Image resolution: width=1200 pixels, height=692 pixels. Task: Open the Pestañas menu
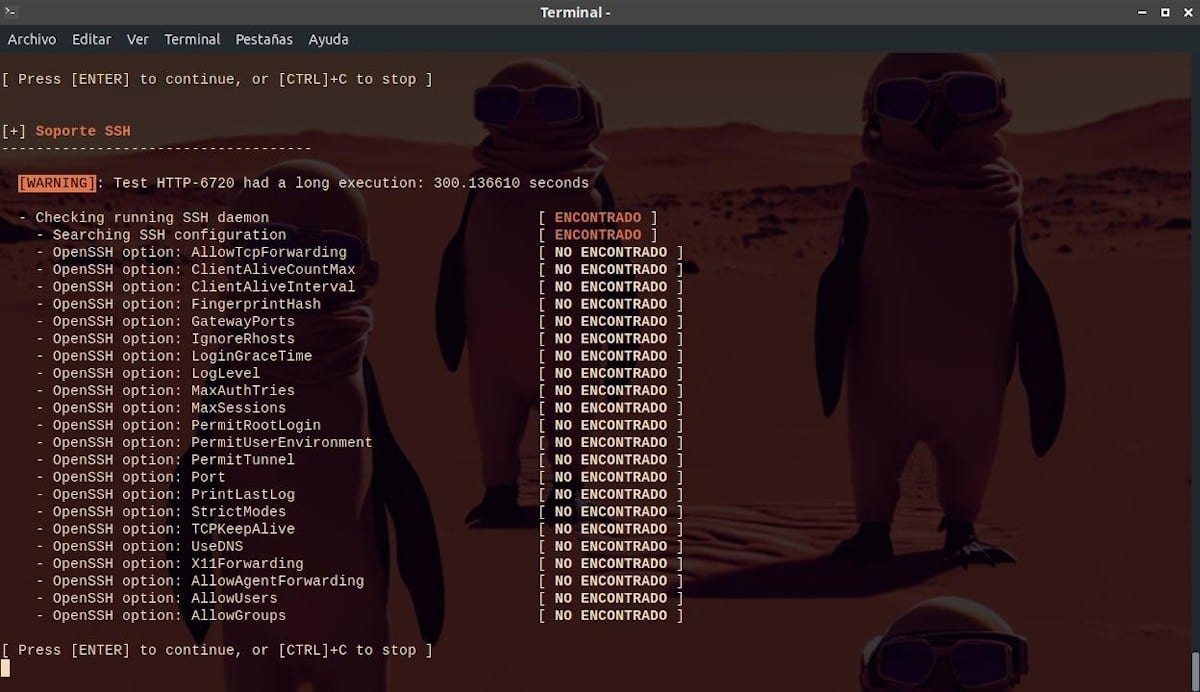264,39
